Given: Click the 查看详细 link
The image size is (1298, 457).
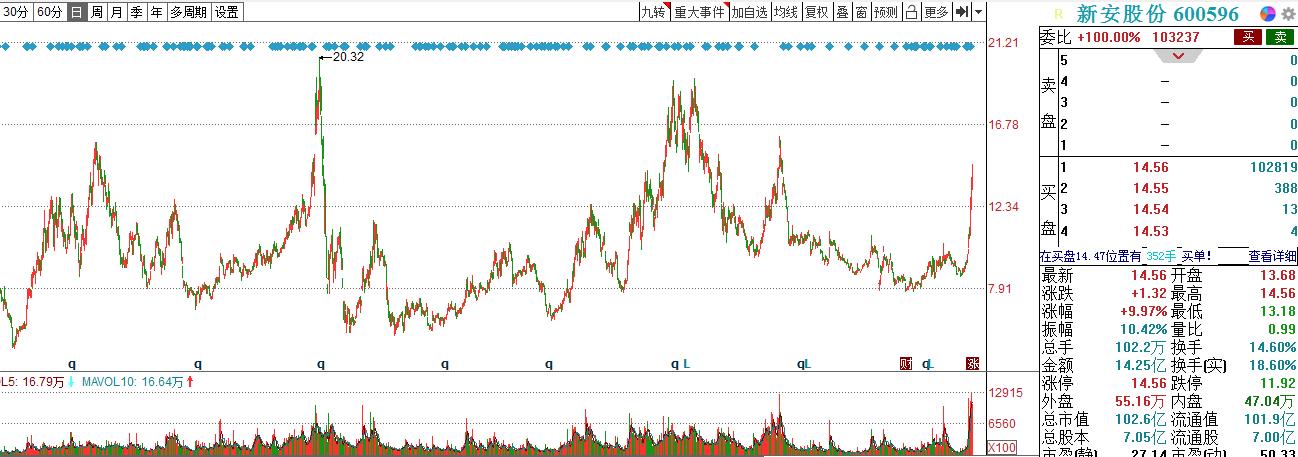Looking at the screenshot, I should (1273, 256).
